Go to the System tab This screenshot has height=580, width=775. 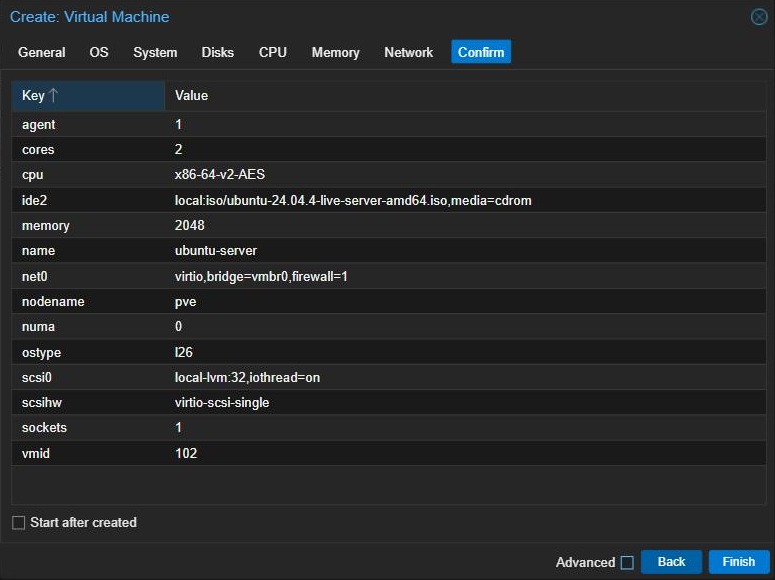click(x=155, y=52)
